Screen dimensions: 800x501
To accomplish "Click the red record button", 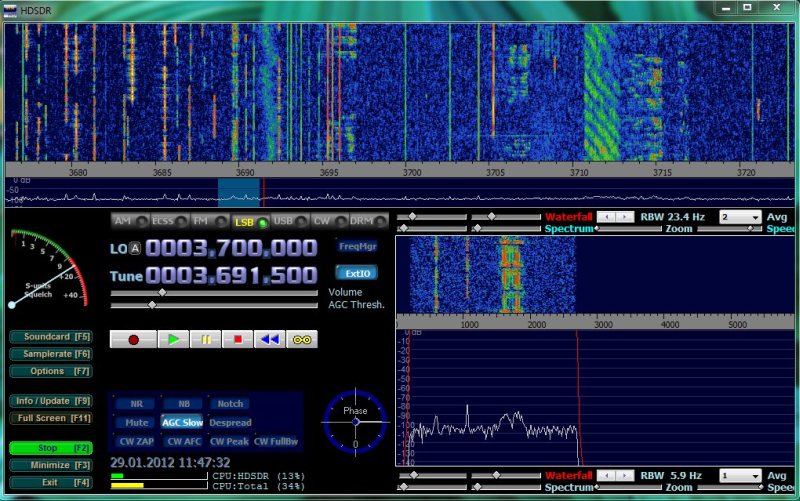I will pyautogui.click(x=133, y=339).
